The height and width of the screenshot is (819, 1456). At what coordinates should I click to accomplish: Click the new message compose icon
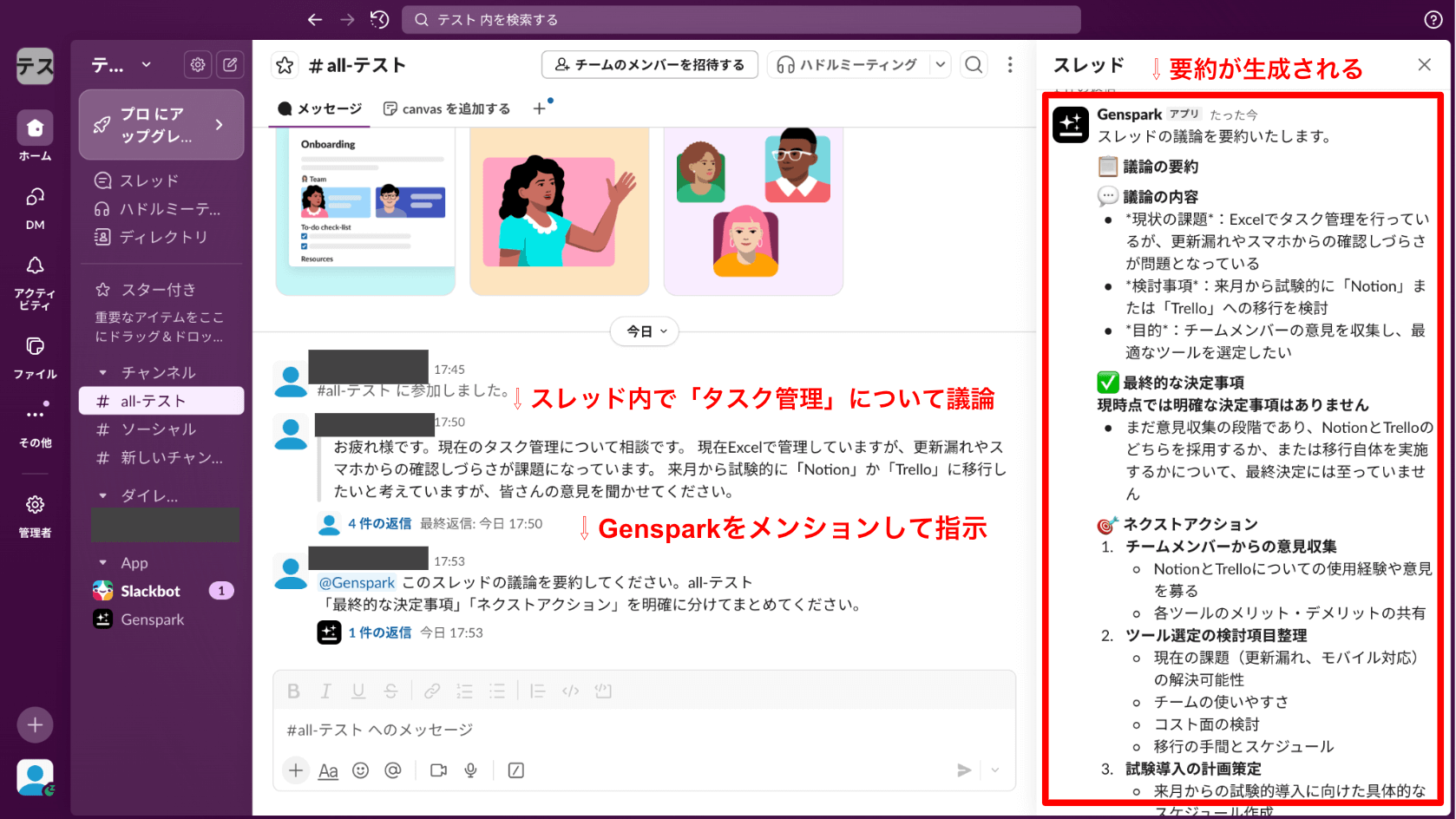[230, 64]
